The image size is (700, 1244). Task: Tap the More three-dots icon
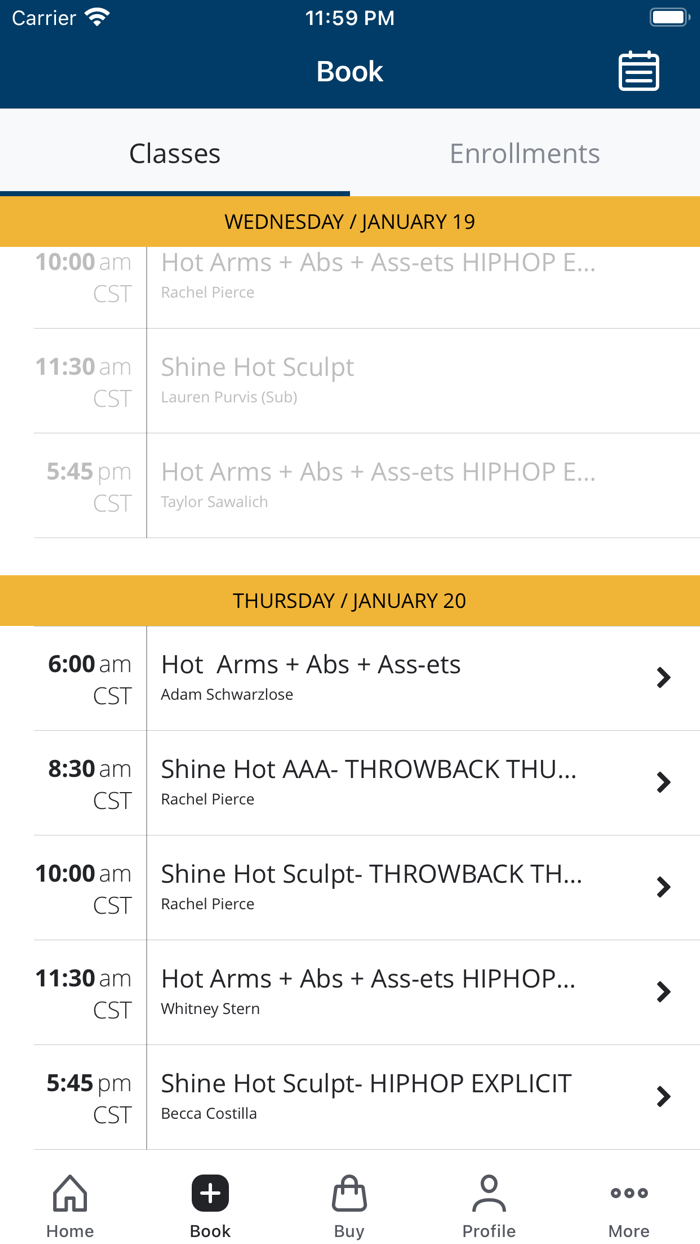click(x=629, y=1194)
